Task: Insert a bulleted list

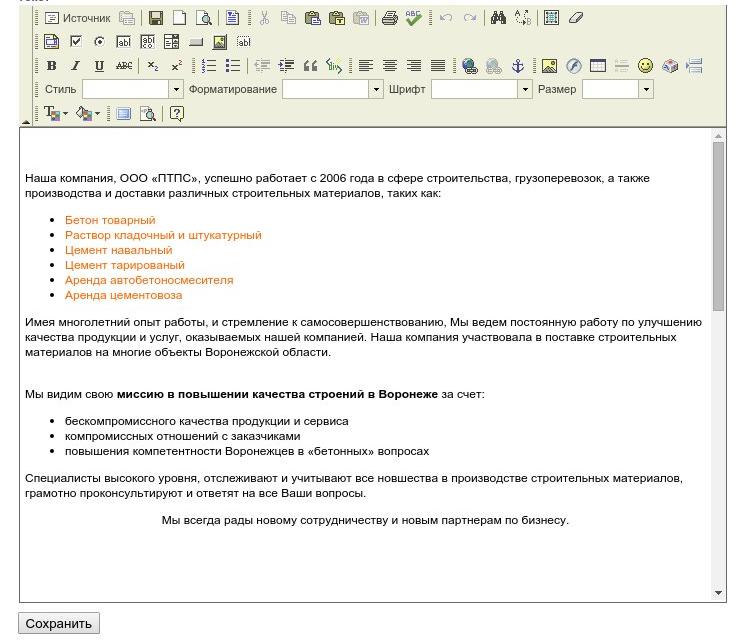Action: [233, 66]
